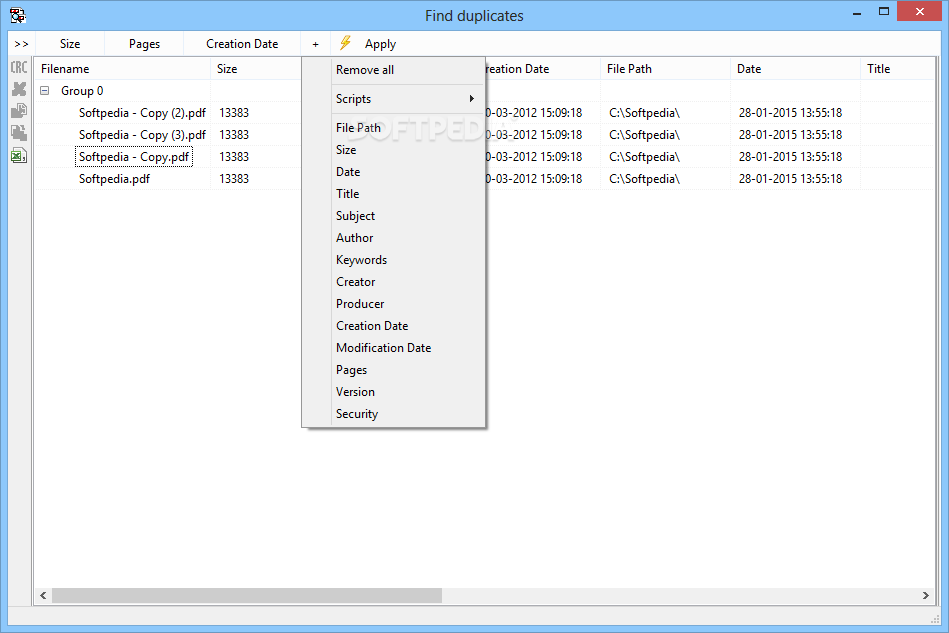Click the Size criterion in the toolbar

point(70,44)
